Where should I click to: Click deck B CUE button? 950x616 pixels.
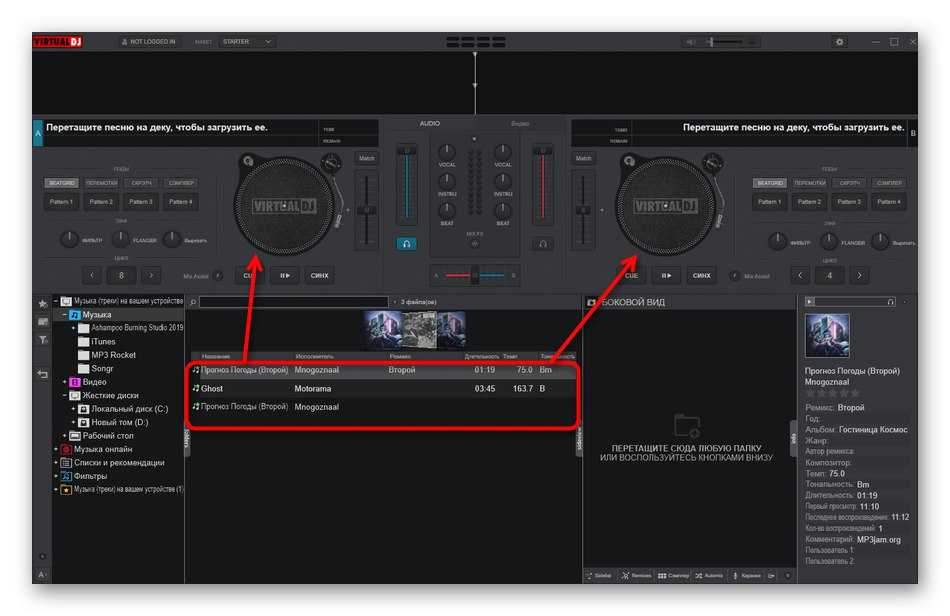[631, 276]
